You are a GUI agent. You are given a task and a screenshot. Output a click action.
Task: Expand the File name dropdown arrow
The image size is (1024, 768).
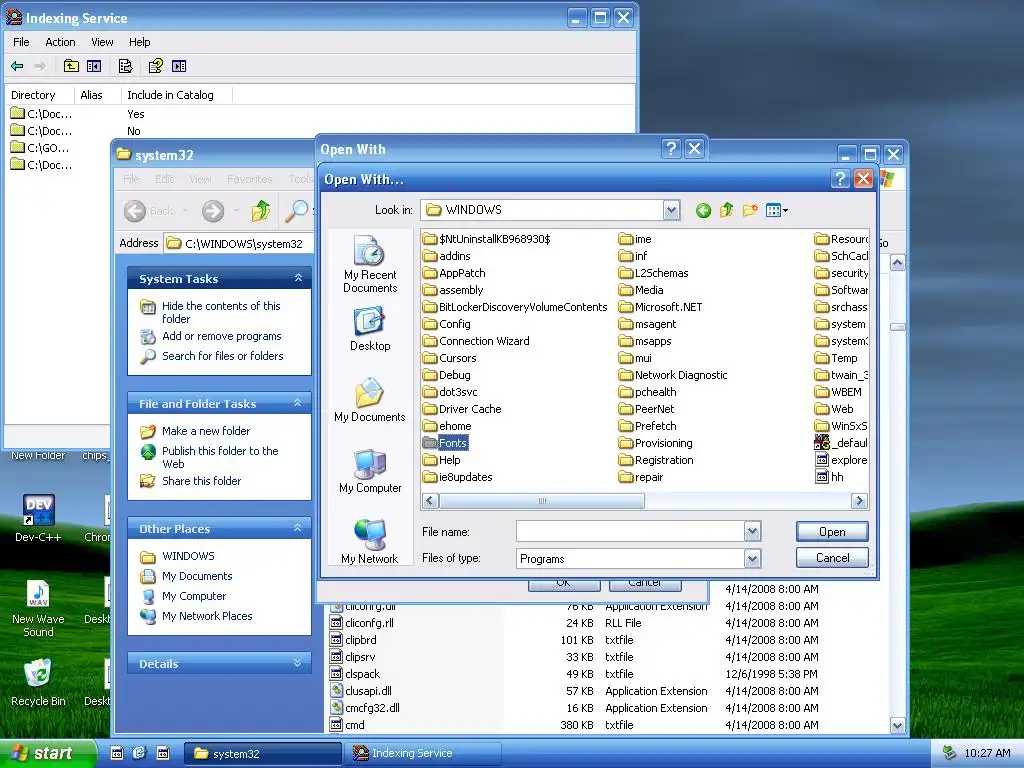(x=752, y=532)
